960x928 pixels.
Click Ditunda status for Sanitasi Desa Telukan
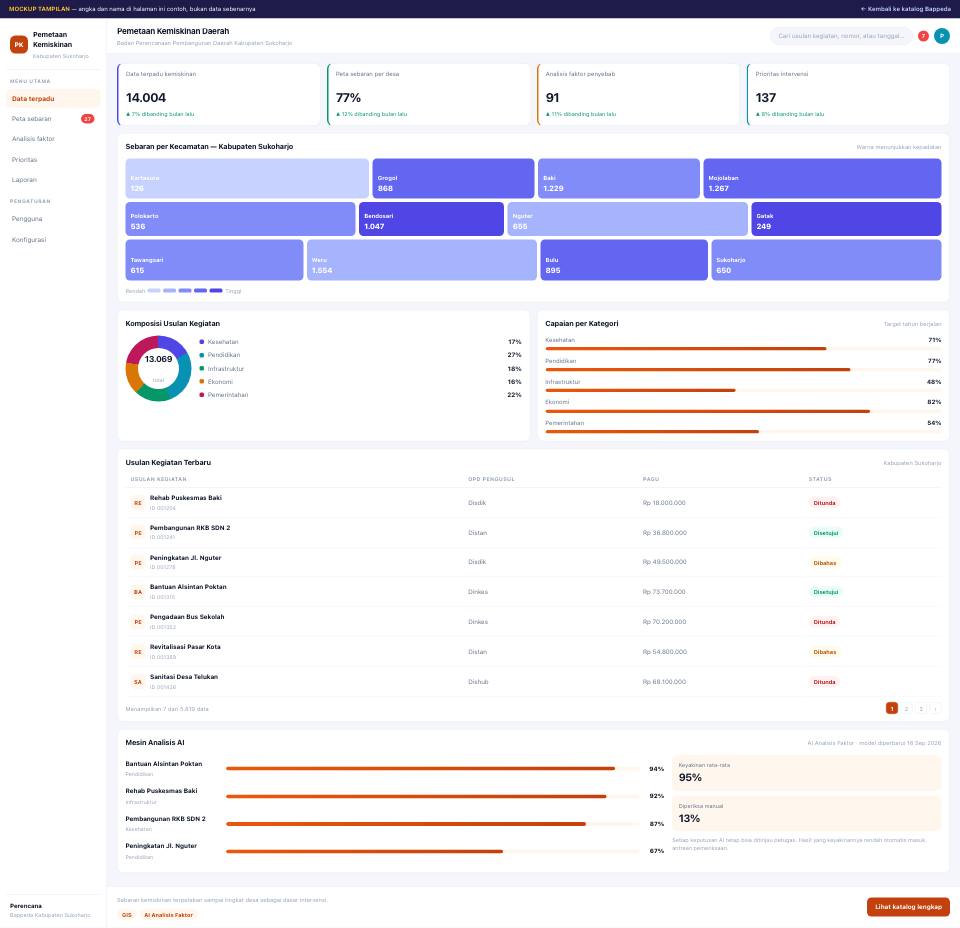click(x=824, y=682)
